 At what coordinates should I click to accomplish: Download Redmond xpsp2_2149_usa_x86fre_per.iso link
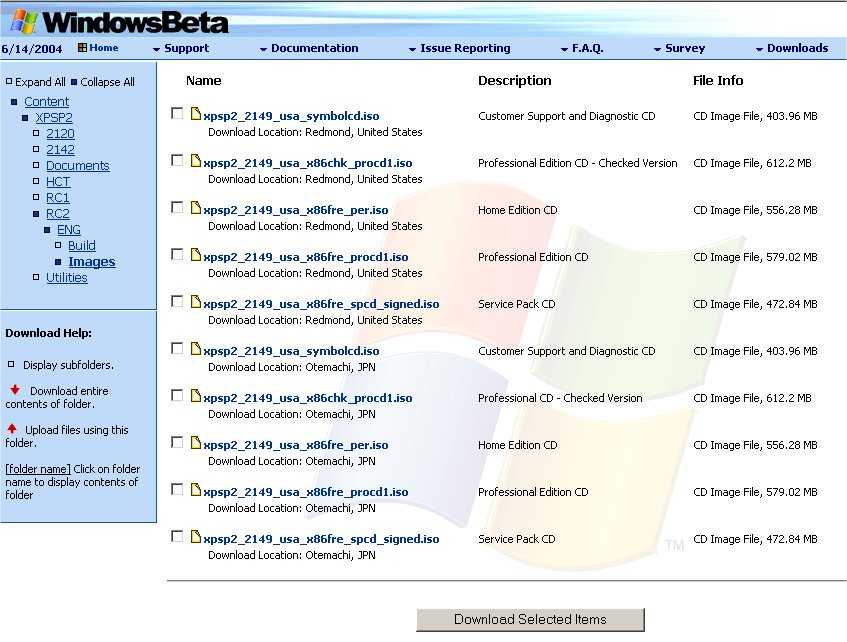[296, 210]
